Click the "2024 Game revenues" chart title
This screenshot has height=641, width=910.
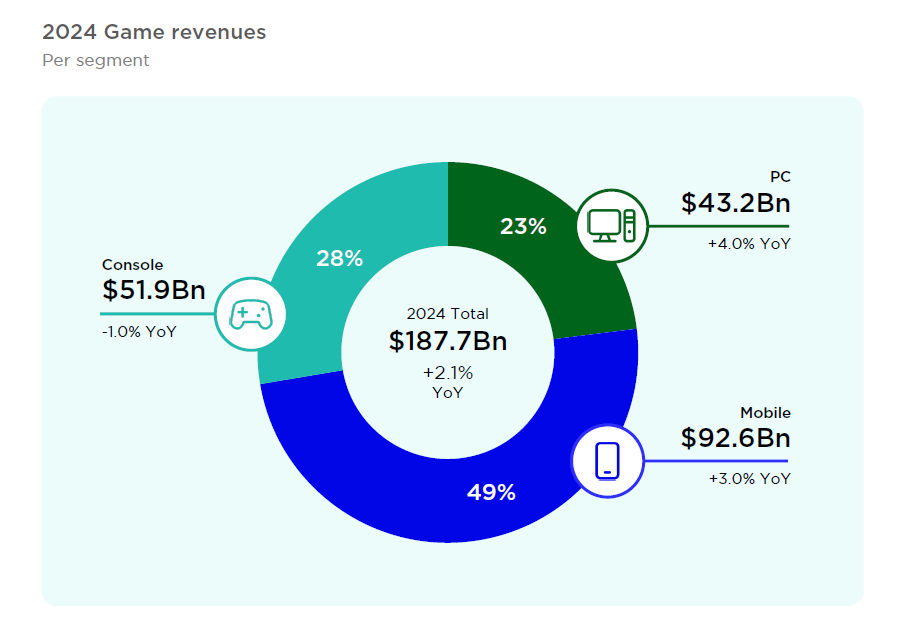click(x=154, y=32)
